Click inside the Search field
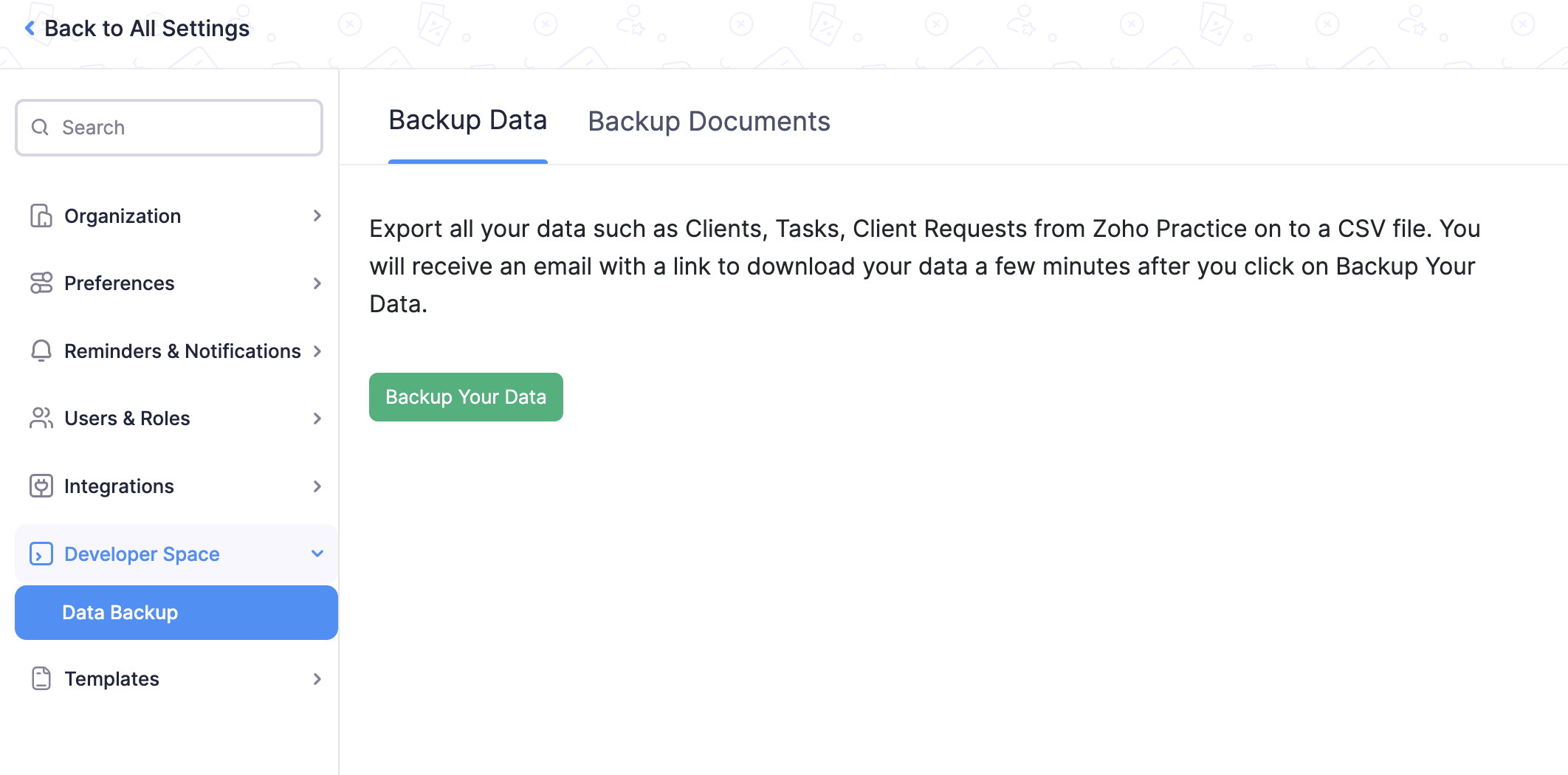This screenshot has width=1568, height=775. [170, 127]
